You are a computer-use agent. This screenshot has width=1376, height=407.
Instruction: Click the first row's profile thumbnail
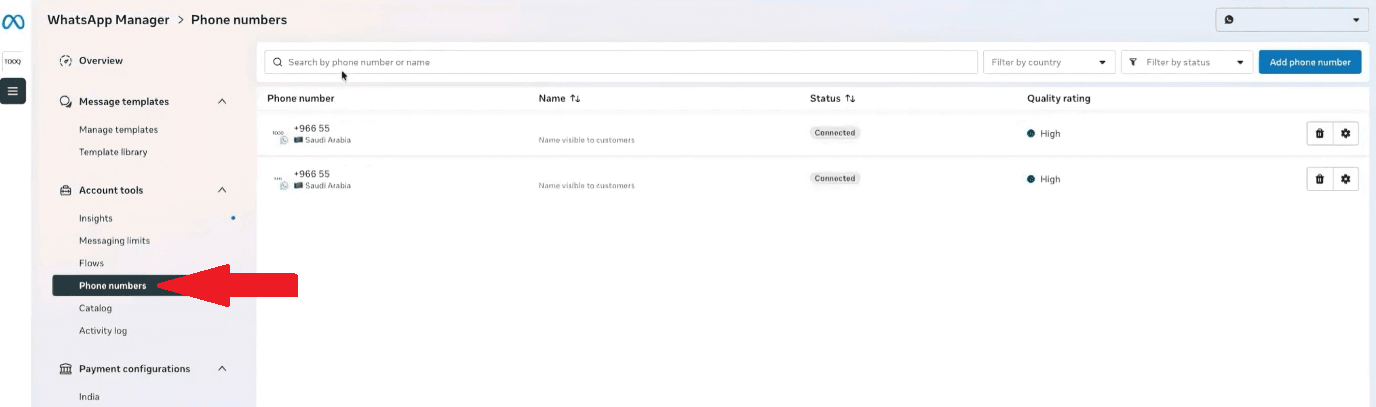click(x=278, y=133)
